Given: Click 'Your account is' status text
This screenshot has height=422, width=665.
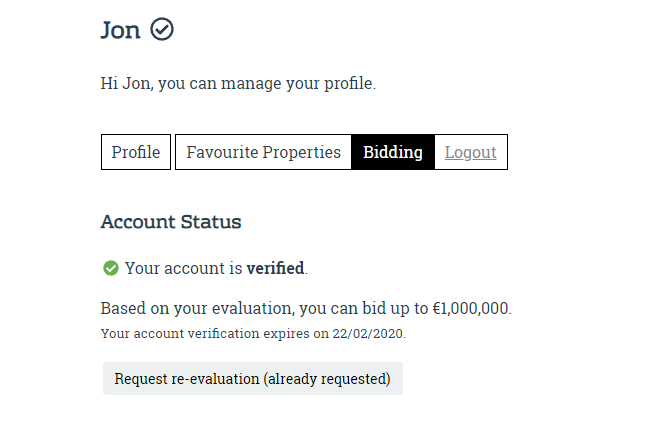Looking at the screenshot, I should pyautogui.click(x=183, y=268).
